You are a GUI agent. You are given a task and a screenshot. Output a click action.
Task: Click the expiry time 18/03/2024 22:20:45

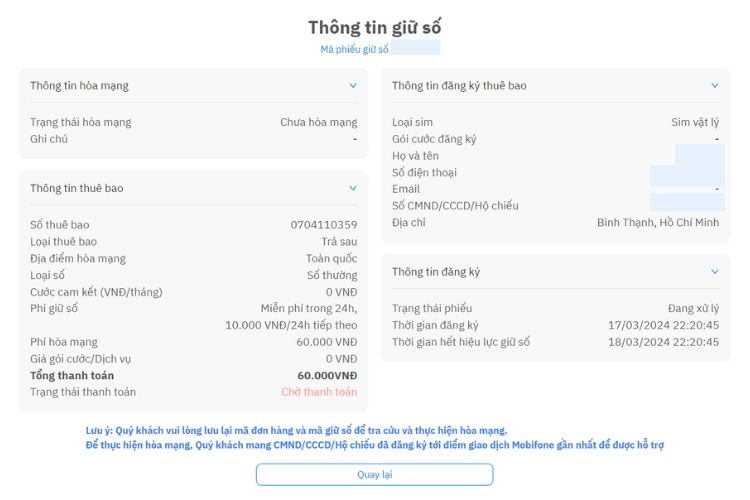pos(663,342)
